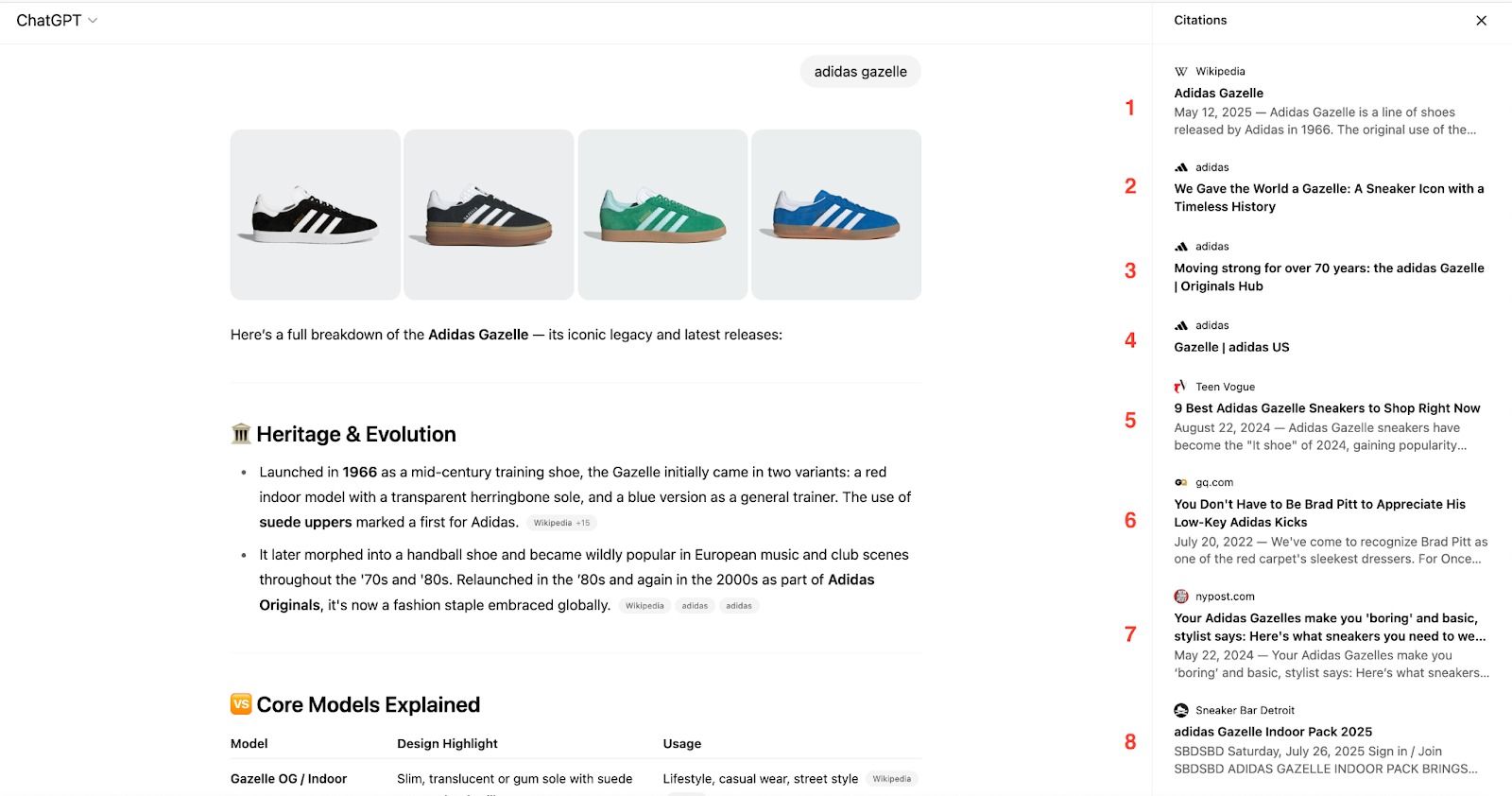Click the adidas logo above Originals Hub
Screen dimensions: 1512x796
1181,247
